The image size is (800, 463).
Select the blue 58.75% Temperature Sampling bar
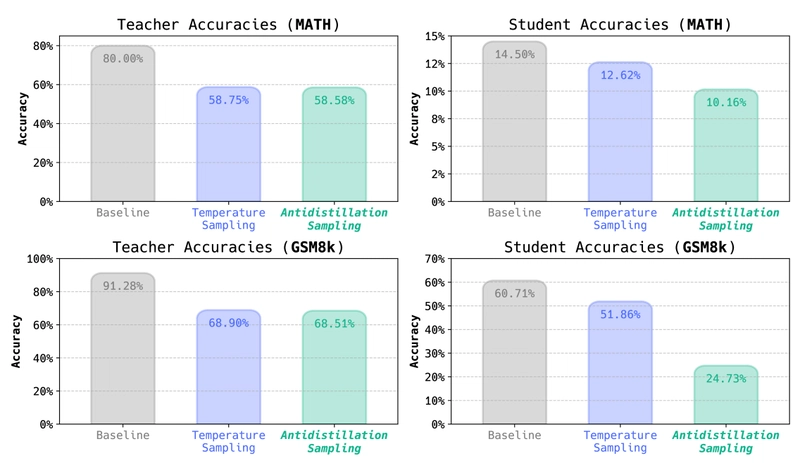[229, 144]
